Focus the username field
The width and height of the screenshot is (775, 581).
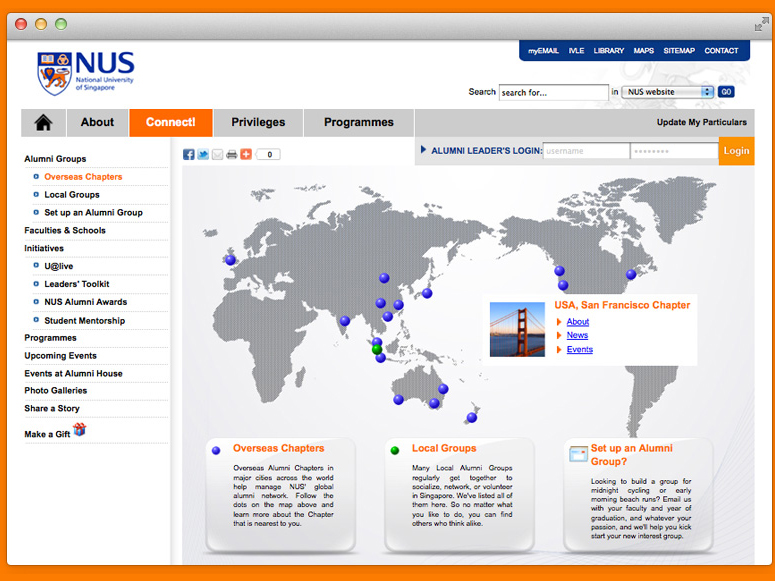[x=586, y=151]
